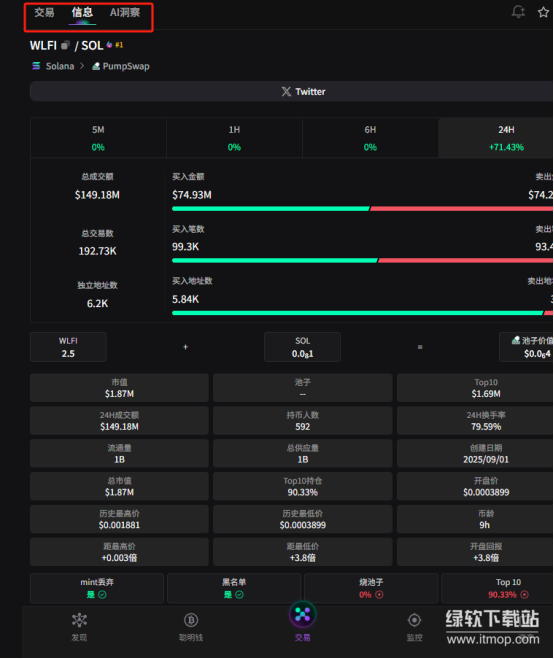Open the 监控 monitor icon
554x659 pixels.
[414, 620]
